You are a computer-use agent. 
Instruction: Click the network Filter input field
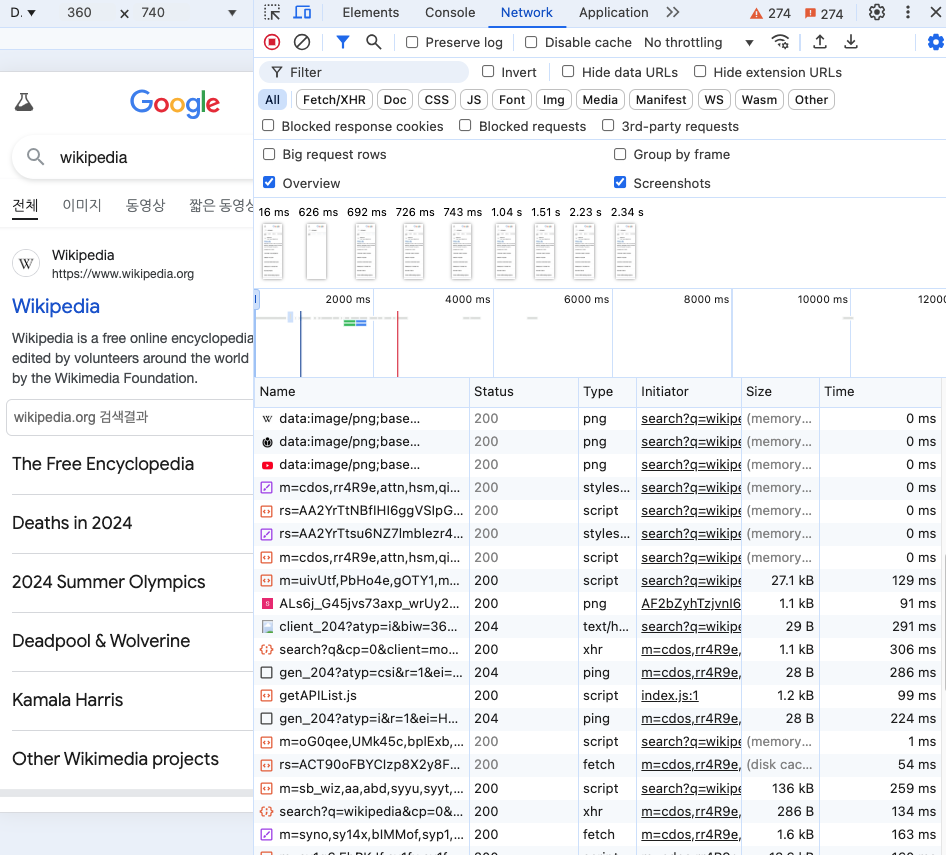click(364, 72)
